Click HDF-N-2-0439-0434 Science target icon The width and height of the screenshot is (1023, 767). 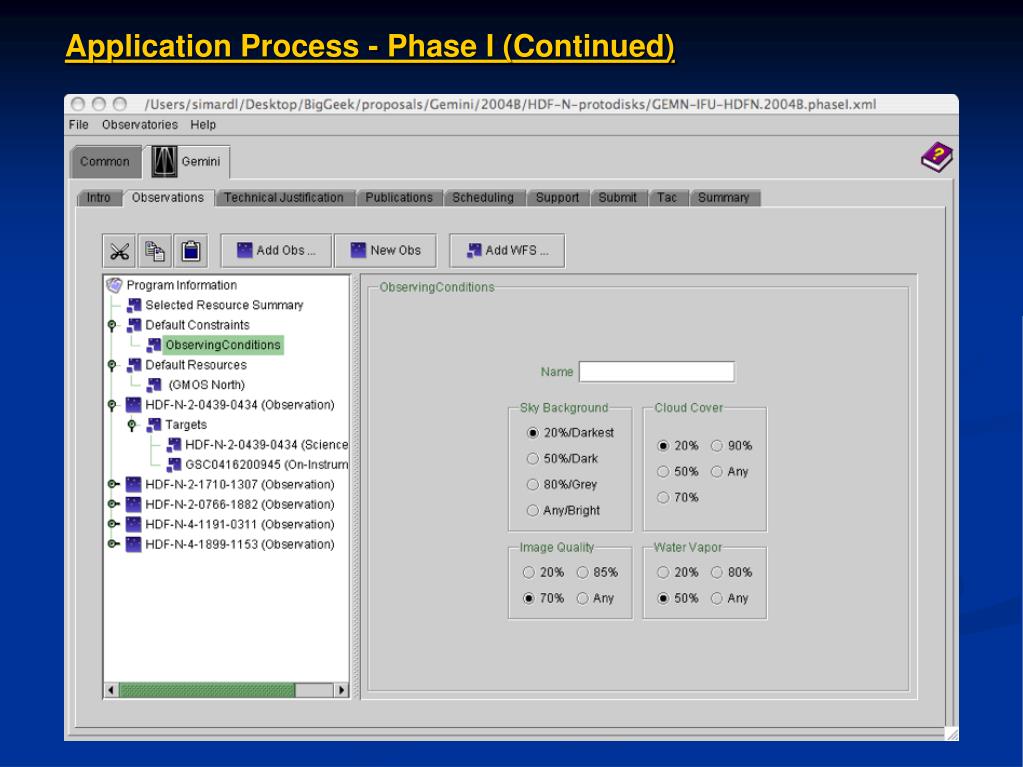point(174,445)
